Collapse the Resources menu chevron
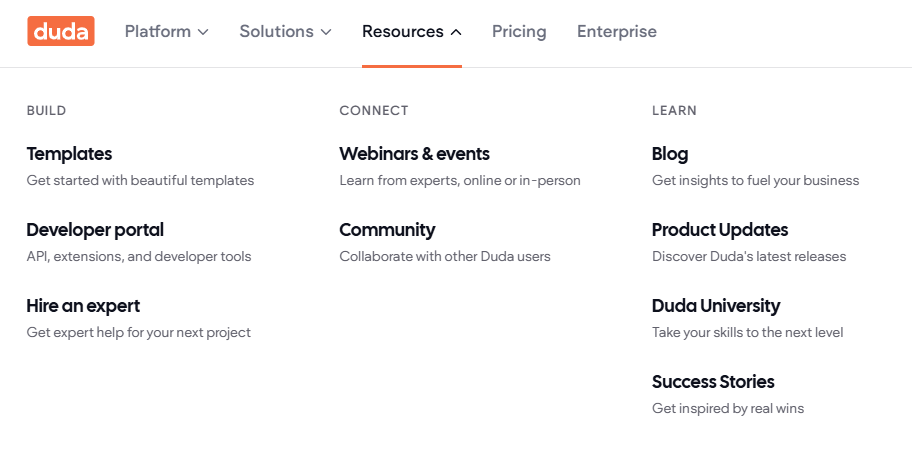The height and width of the screenshot is (471, 912). 457,32
